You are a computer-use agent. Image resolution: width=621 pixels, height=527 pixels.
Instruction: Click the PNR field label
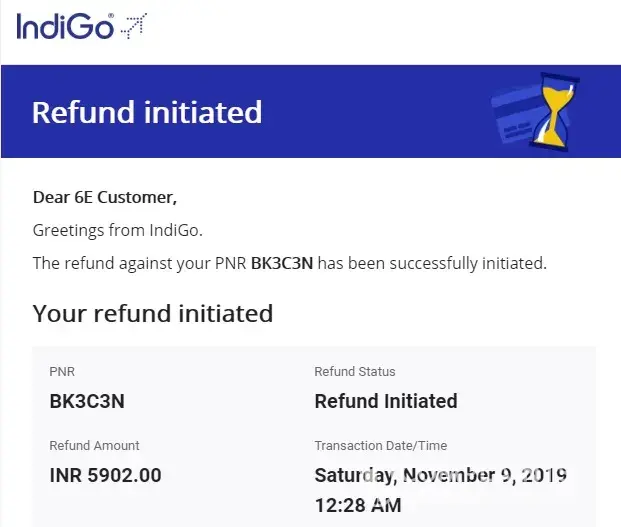61,372
